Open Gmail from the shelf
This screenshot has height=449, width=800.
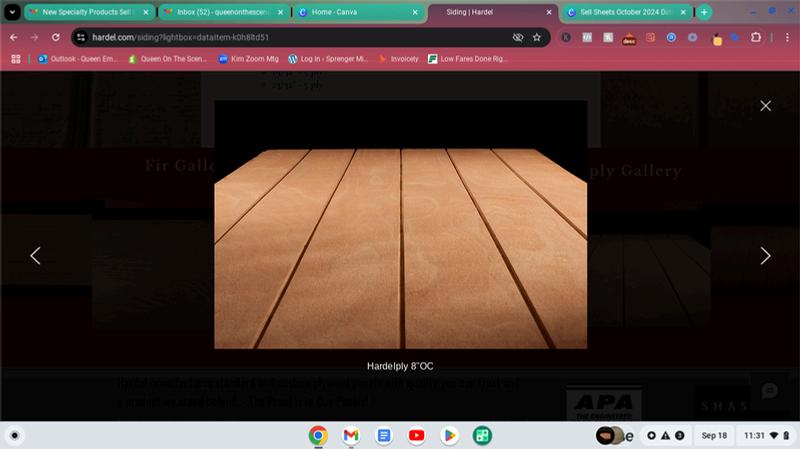(351, 435)
